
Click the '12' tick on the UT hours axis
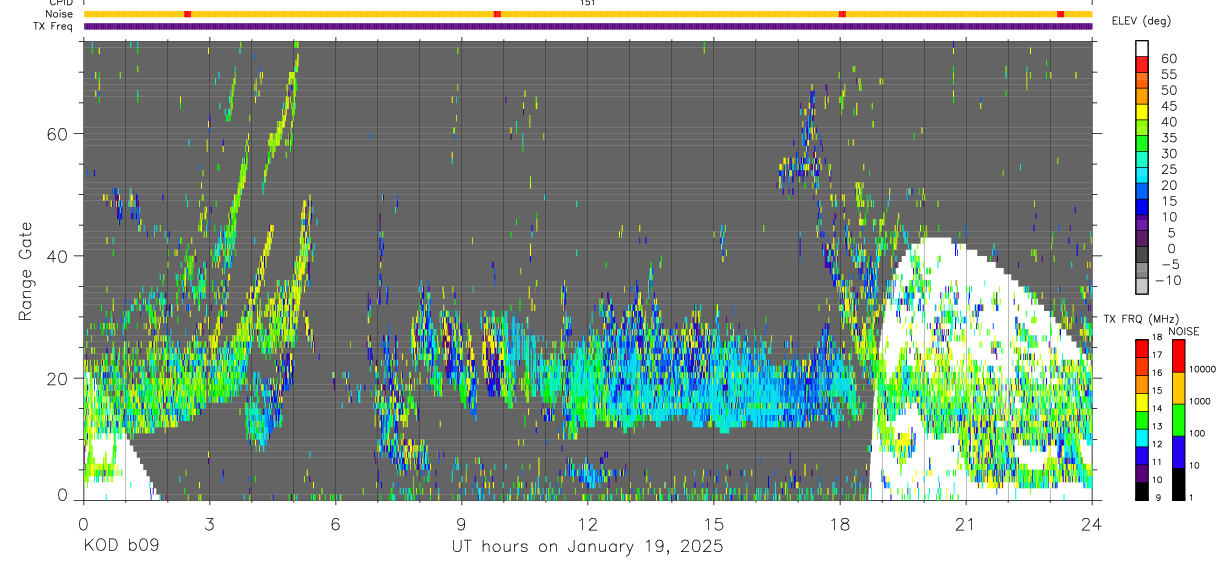[x=587, y=523]
